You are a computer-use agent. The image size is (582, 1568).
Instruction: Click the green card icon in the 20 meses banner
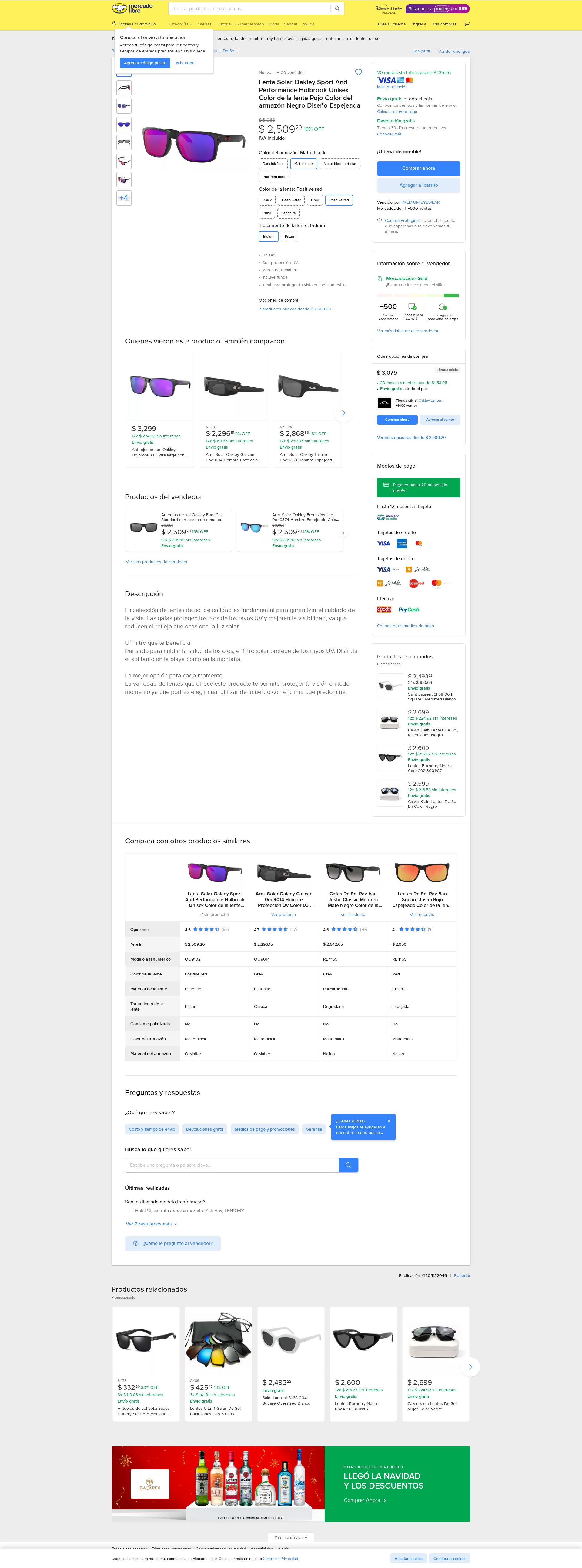(x=386, y=485)
